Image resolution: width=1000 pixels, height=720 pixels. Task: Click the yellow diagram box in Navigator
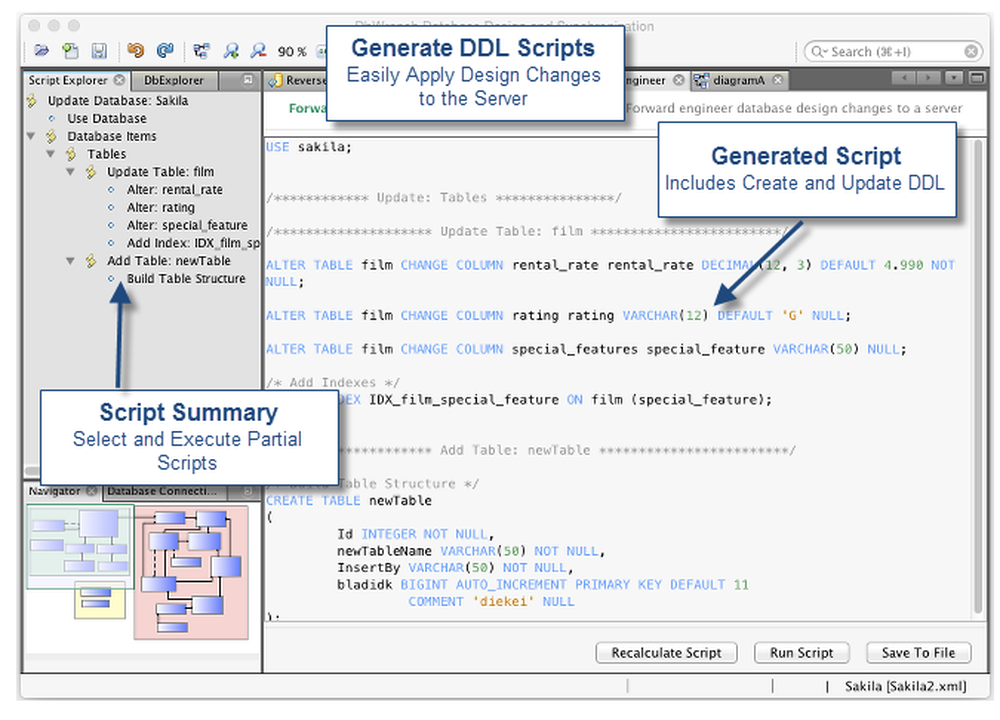click(100, 600)
